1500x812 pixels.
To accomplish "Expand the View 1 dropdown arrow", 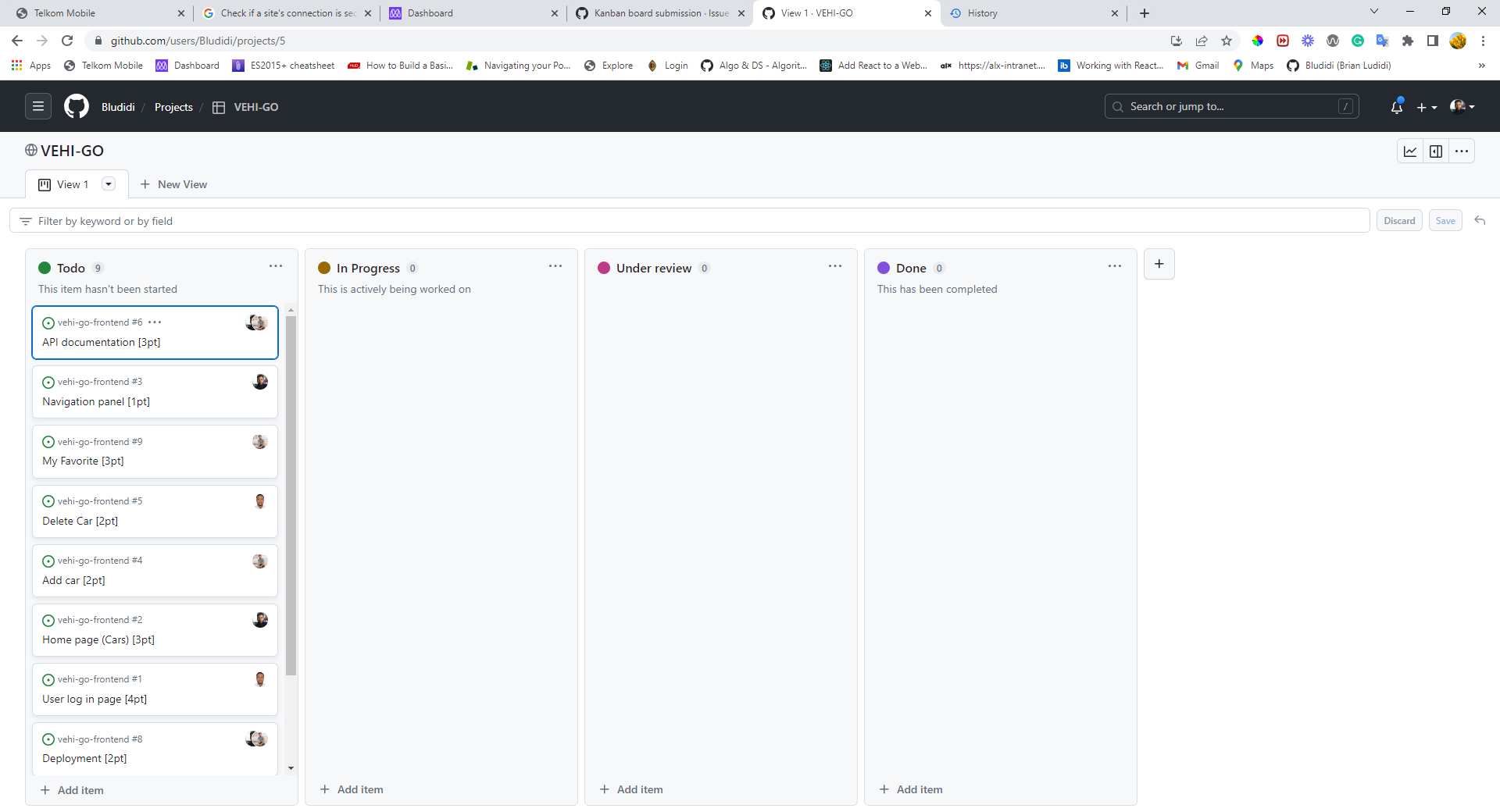I will coord(109,184).
